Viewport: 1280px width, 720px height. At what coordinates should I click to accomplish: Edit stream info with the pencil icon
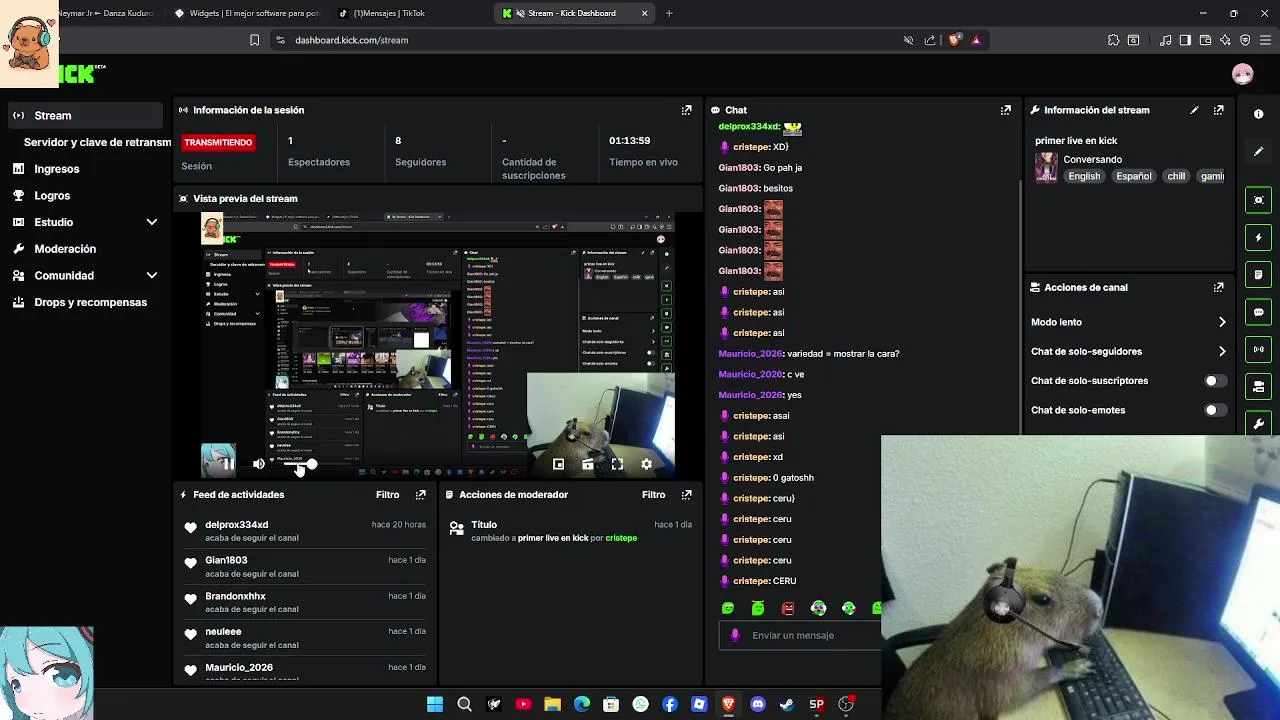coord(1194,110)
